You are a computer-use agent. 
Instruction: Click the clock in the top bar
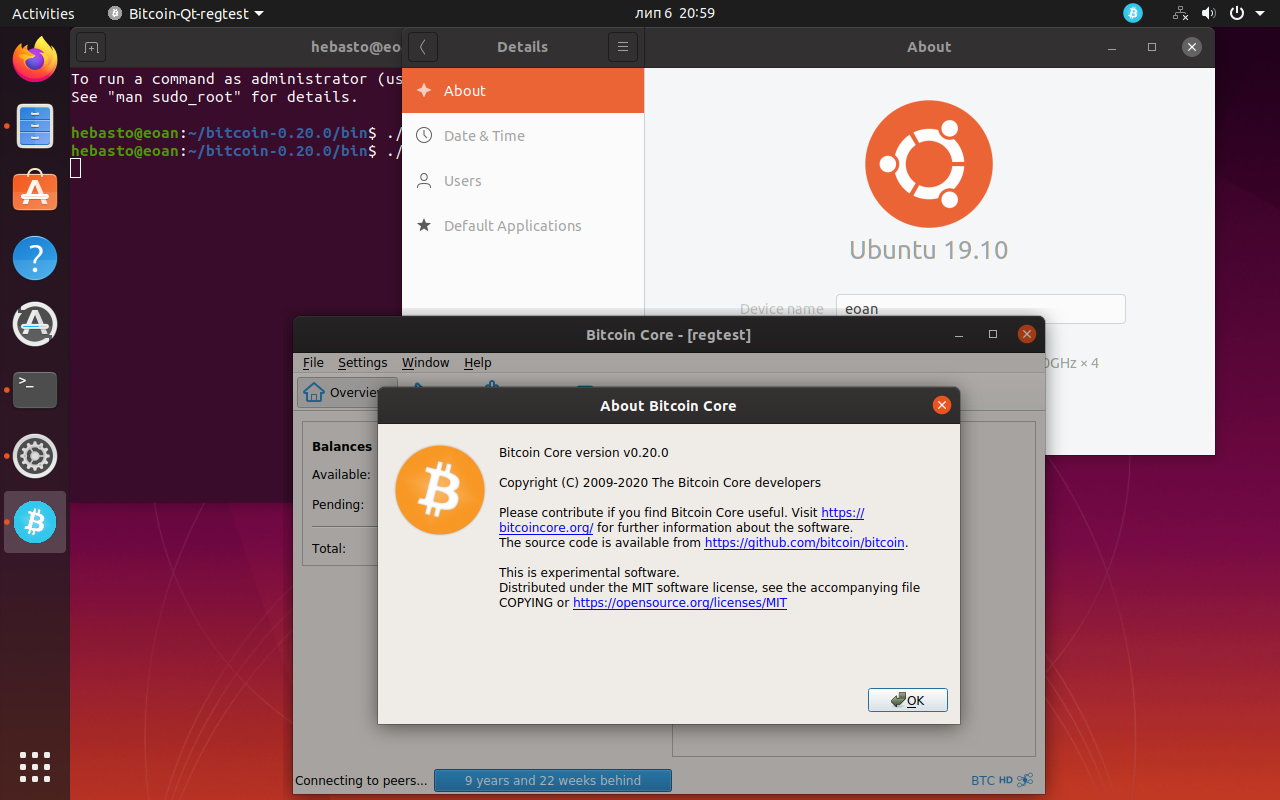click(674, 13)
